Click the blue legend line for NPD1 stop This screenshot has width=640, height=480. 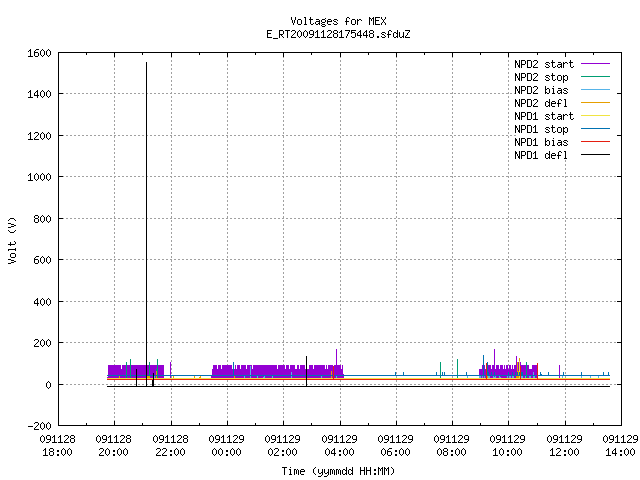596,129
